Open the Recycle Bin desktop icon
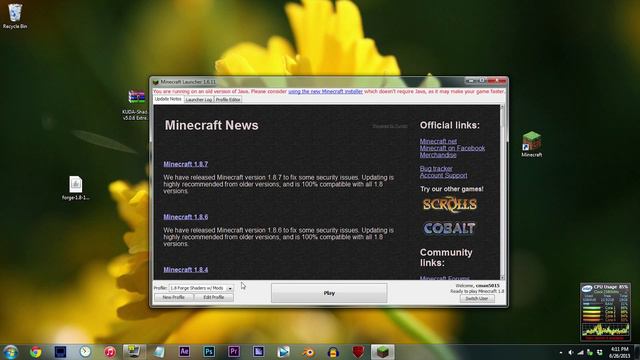Image resolution: width=640 pixels, height=360 pixels. pos(15,16)
